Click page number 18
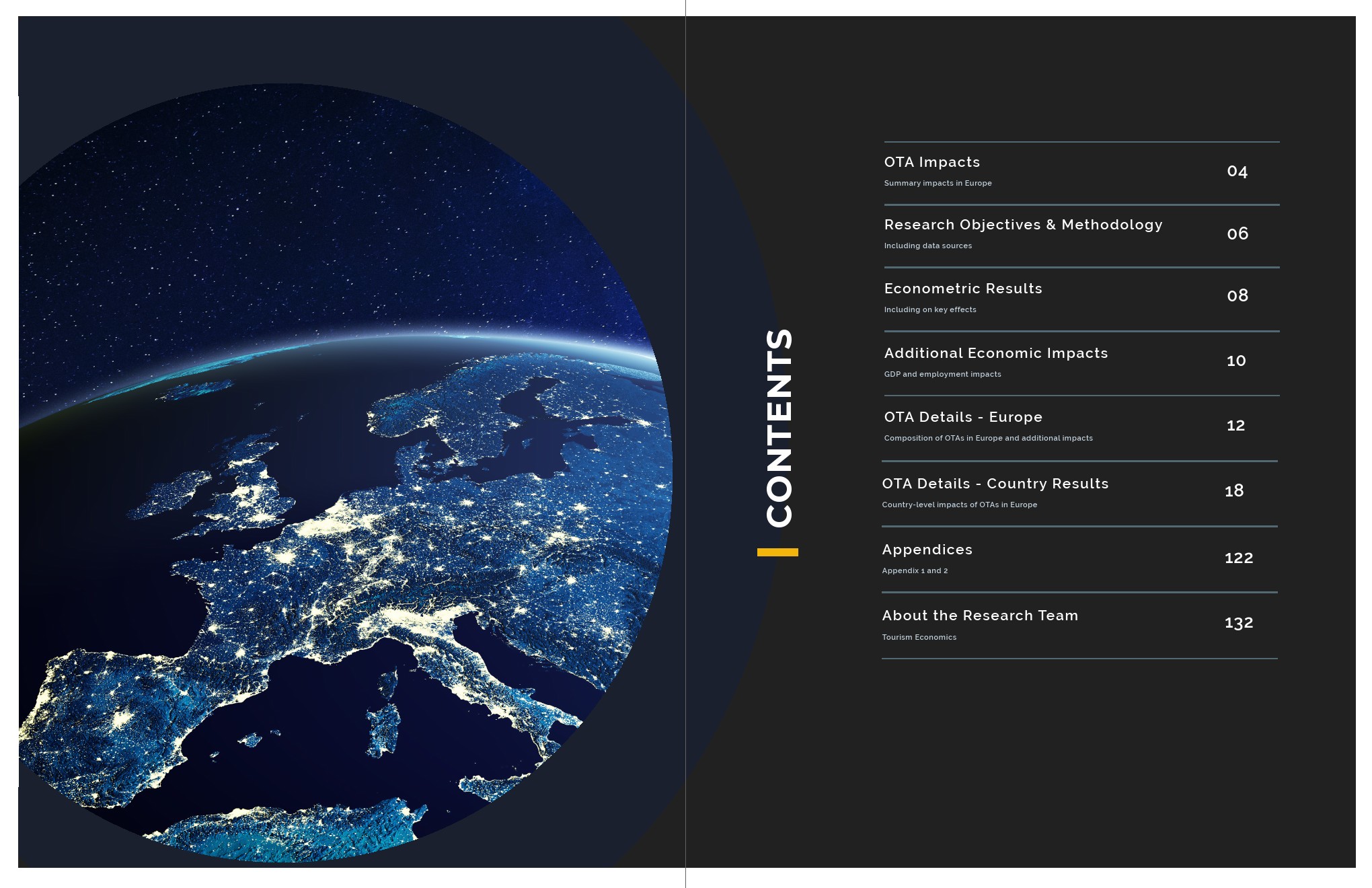This screenshot has height=888, width=1372. [1234, 491]
